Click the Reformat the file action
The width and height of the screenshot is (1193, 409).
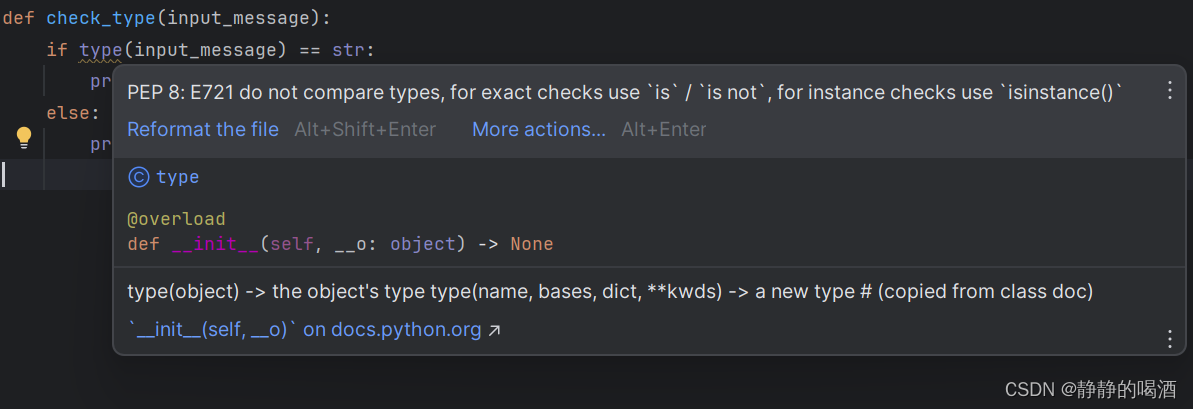tap(203, 129)
